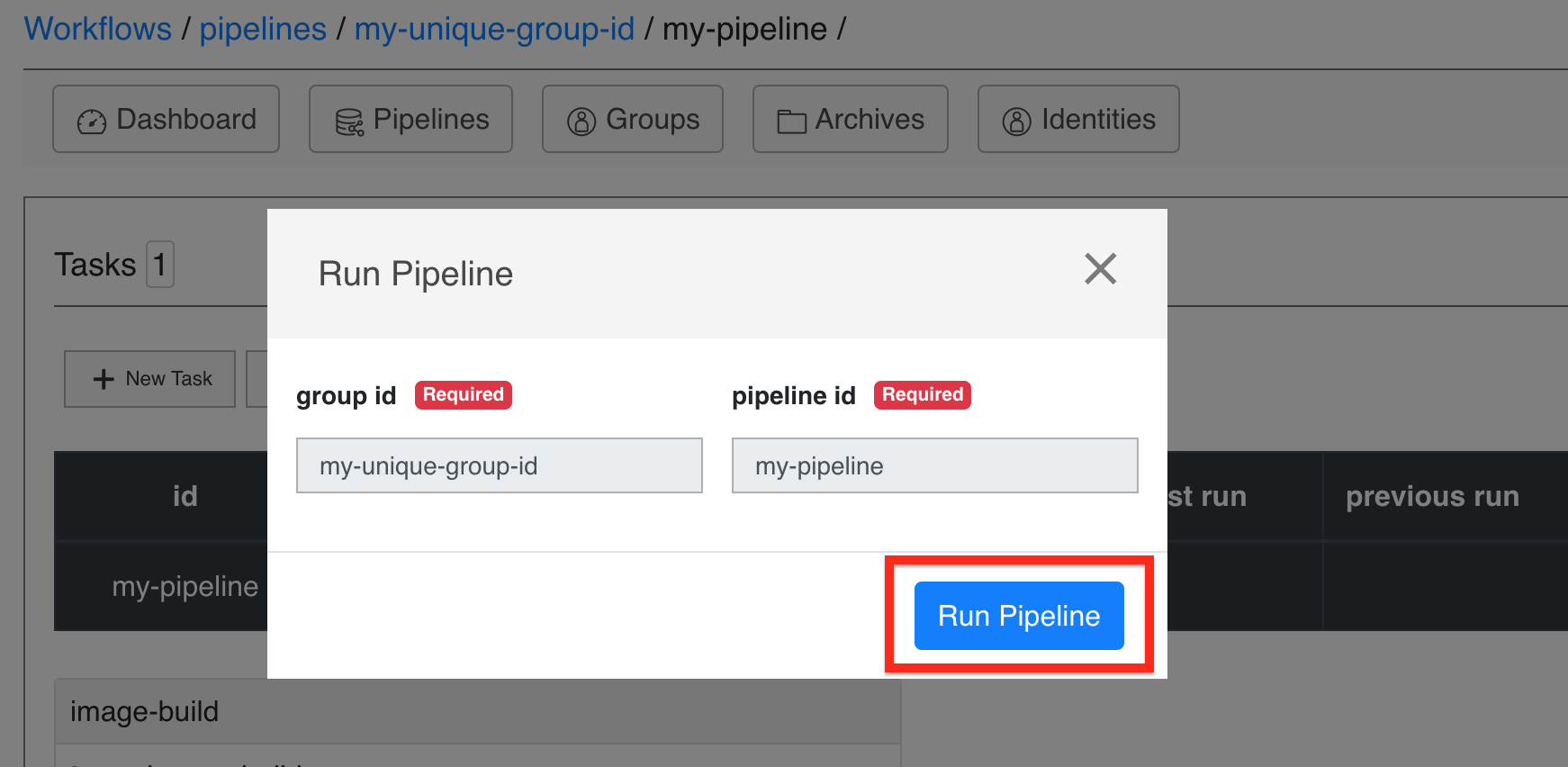Click the Required badge next to group id
The height and width of the screenshot is (767, 1568).
(464, 395)
